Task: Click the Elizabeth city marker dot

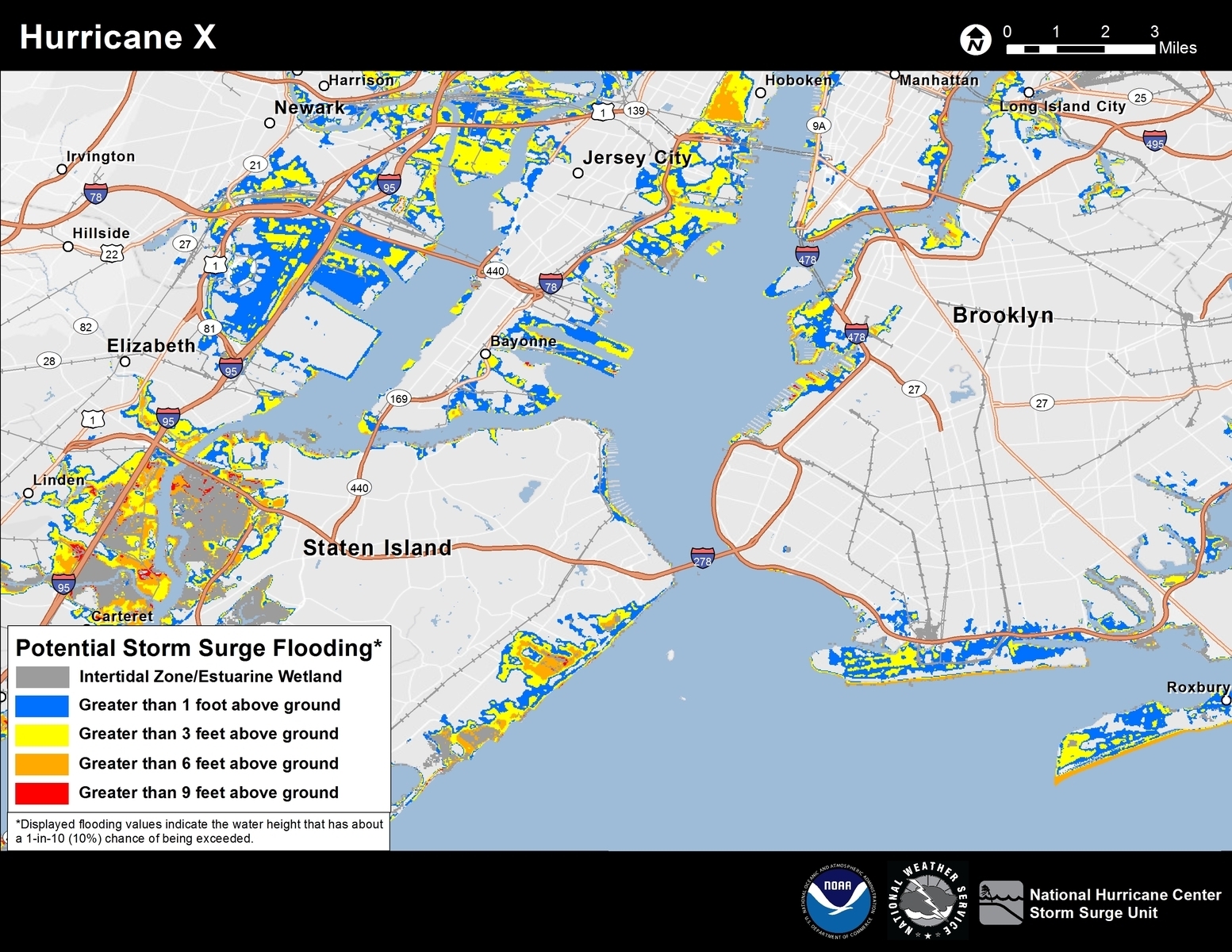Action: pos(125,362)
